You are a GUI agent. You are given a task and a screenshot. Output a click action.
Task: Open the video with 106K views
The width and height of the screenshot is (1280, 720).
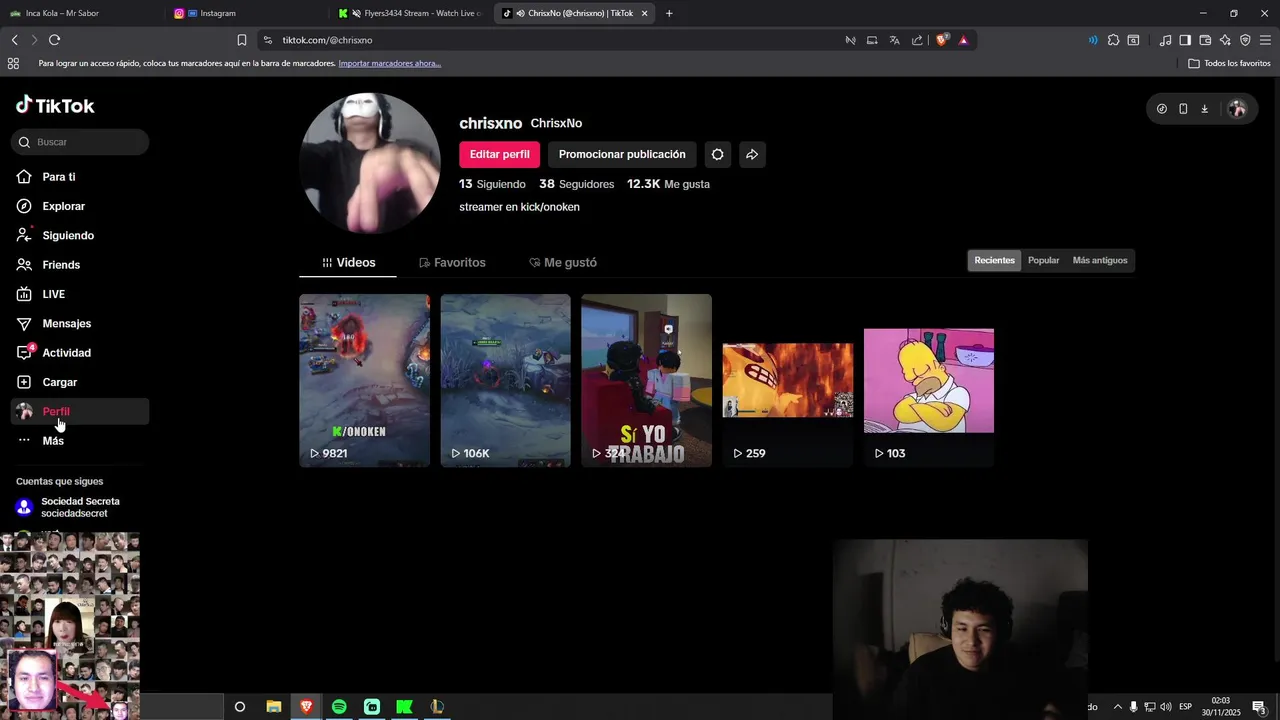pyautogui.click(x=505, y=380)
